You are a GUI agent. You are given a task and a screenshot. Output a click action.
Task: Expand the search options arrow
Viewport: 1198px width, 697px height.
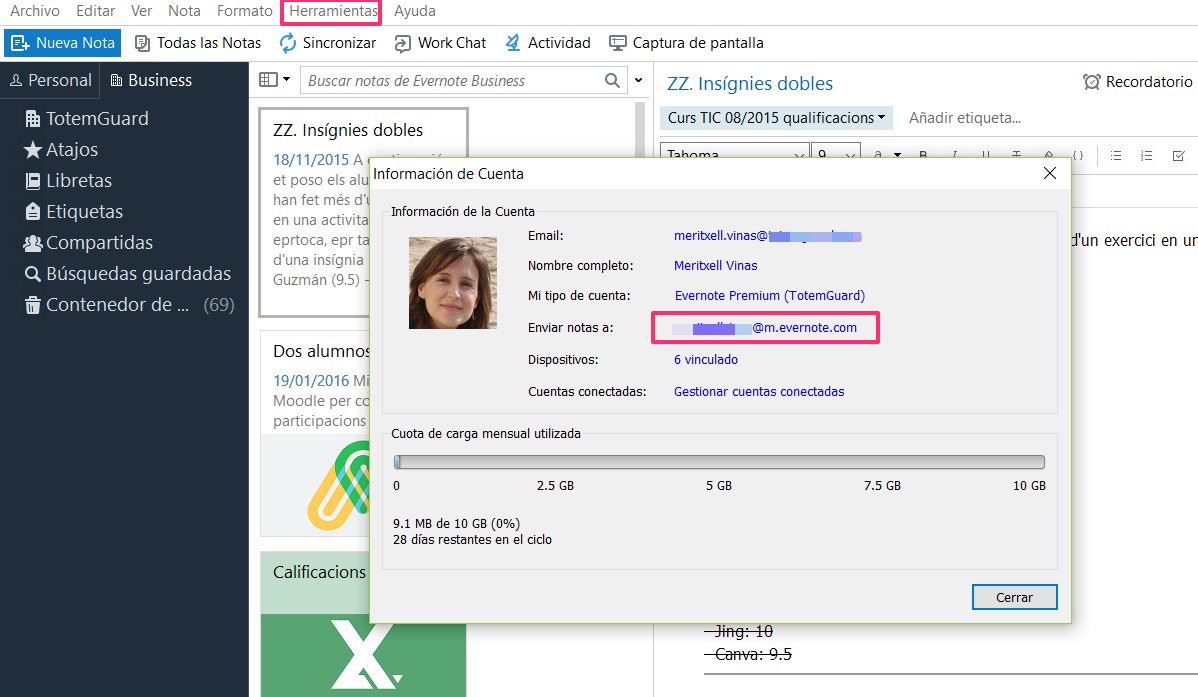coord(639,79)
